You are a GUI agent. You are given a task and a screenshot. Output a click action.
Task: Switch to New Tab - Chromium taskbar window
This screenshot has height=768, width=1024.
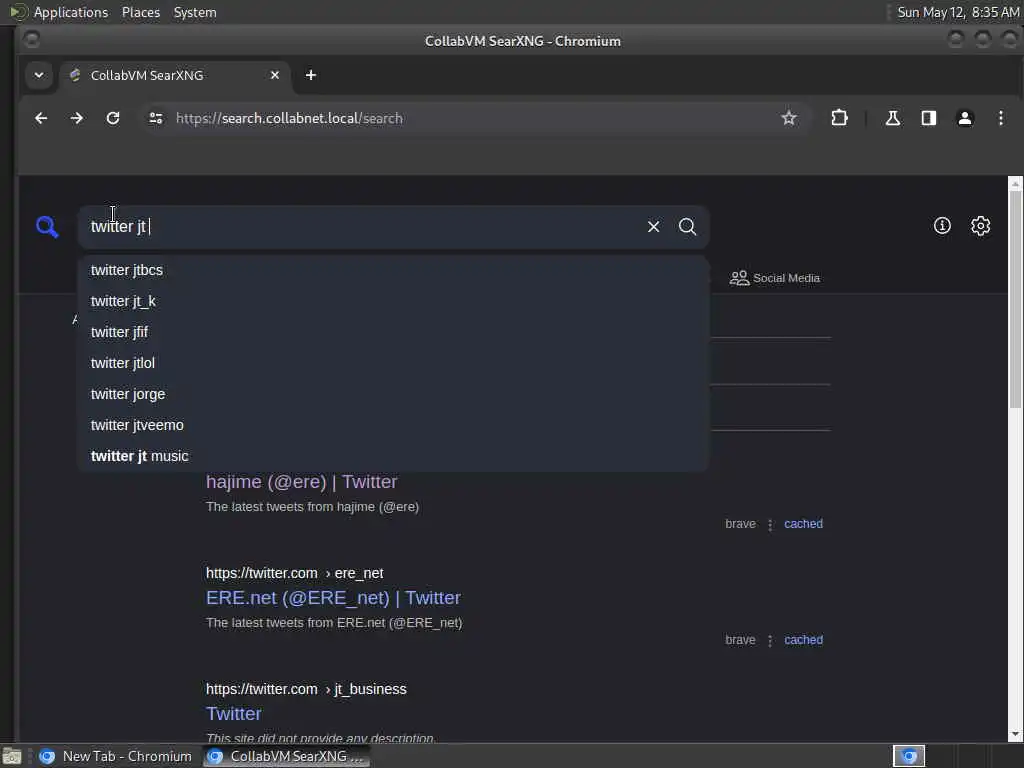click(x=116, y=756)
